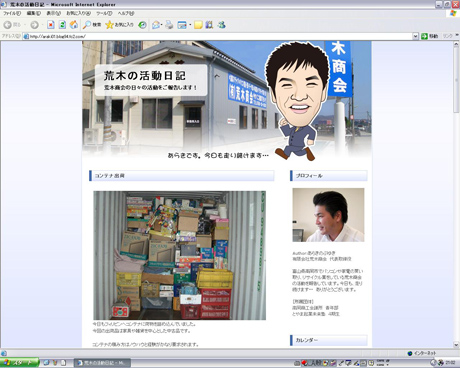
Task: Click the container cargo photo
Action: click(180, 255)
